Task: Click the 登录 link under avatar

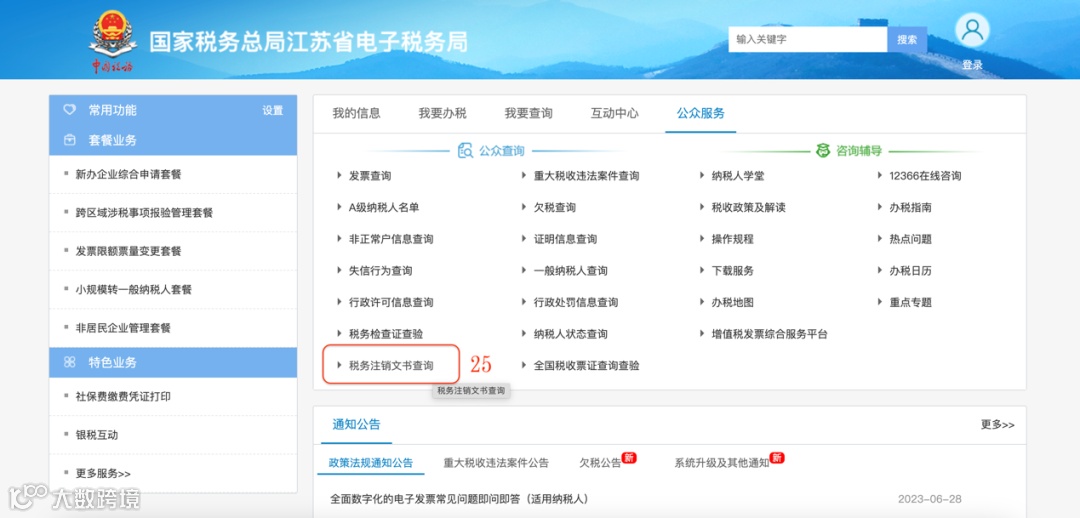Action: (972, 65)
